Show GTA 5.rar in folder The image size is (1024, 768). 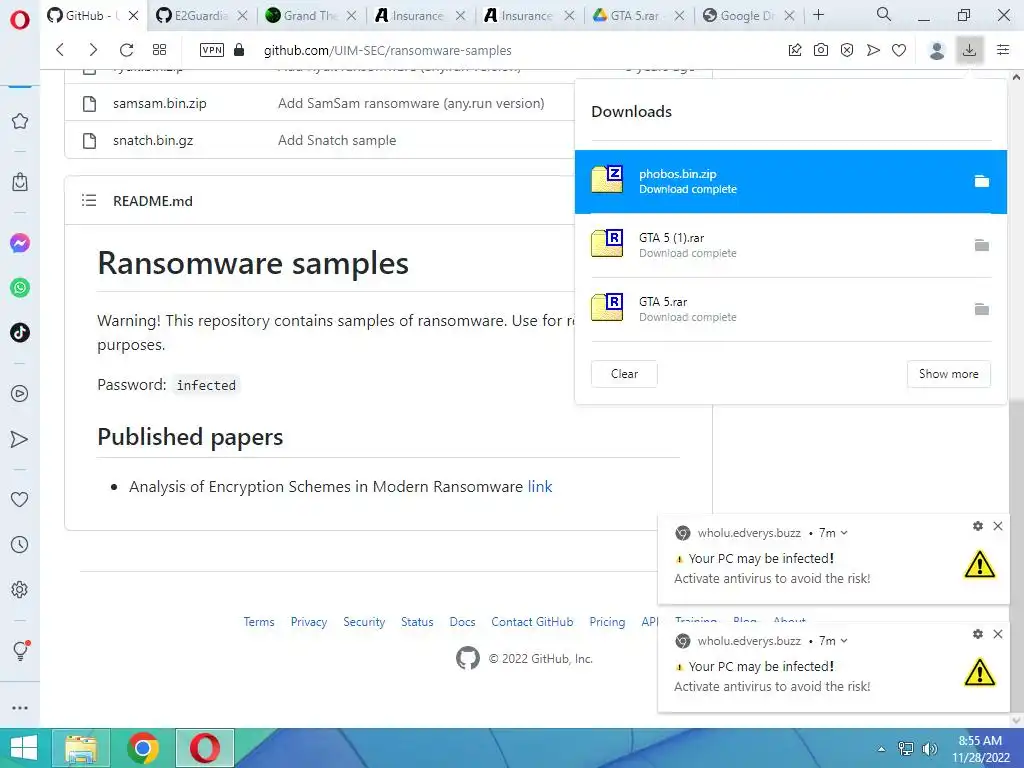click(982, 310)
